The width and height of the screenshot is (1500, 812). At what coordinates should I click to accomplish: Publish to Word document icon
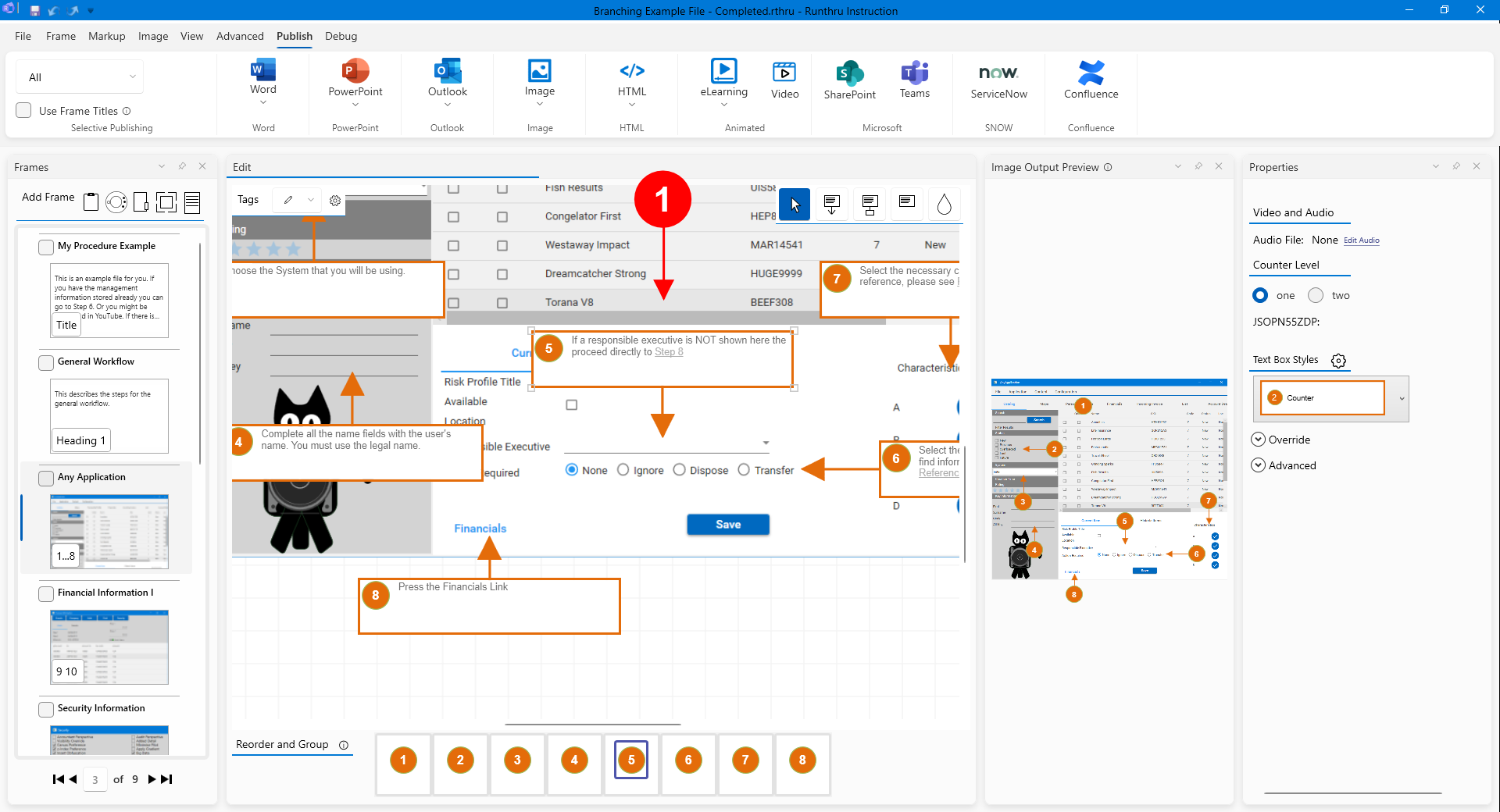[x=263, y=70]
